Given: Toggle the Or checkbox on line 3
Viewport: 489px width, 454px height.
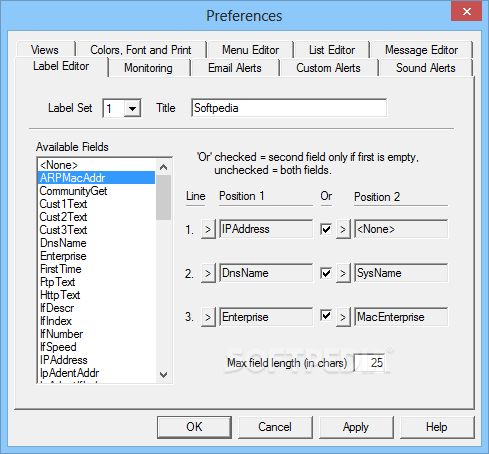Looking at the screenshot, I should coord(326,315).
